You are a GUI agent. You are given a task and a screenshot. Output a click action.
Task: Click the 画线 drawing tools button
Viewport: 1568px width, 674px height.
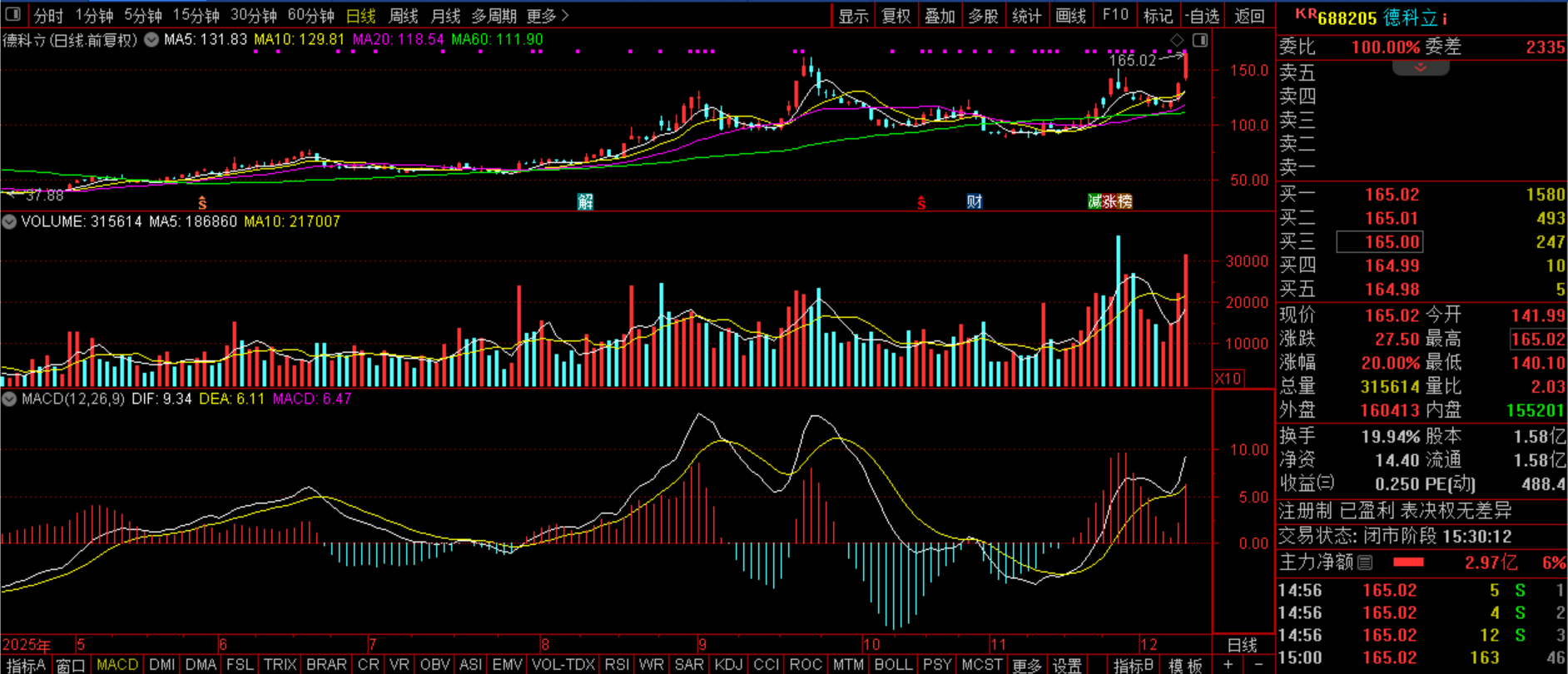[1070, 15]
